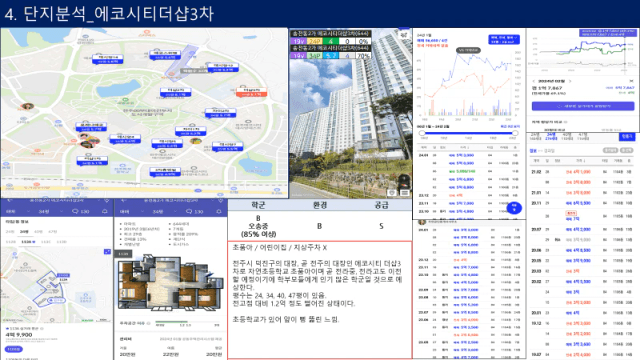The image size is (640, 360).
Task: Click the 3D floor plan image
Action: tap(170, 282)
